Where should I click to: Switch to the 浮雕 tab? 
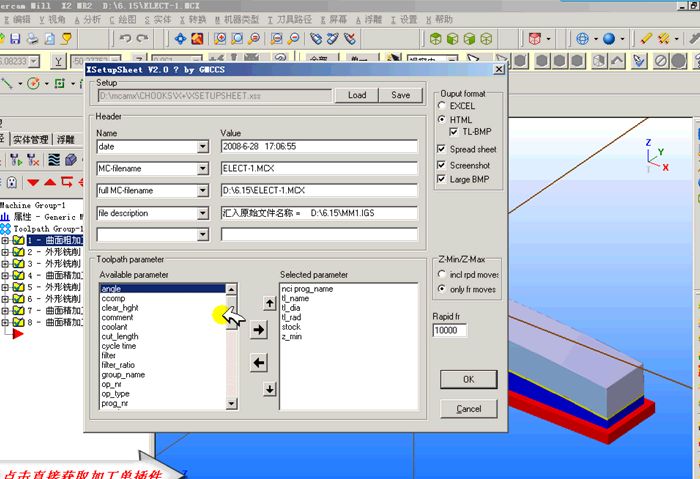coord(66,139)
